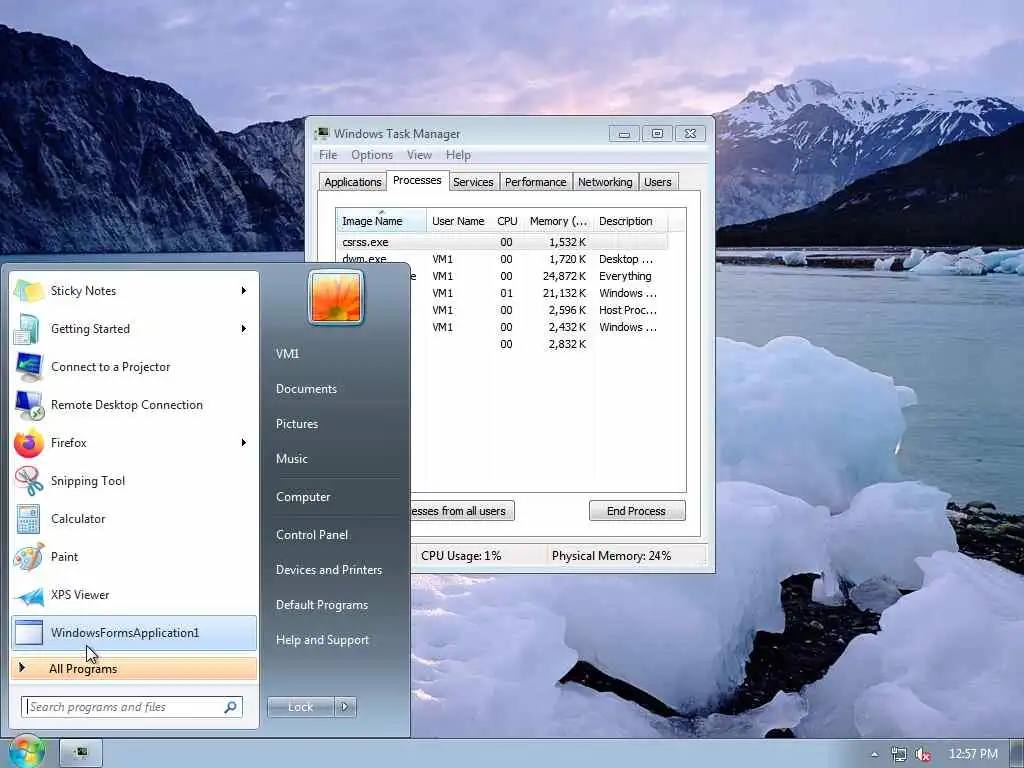Sort by User Name column header

tap(458, 221)
